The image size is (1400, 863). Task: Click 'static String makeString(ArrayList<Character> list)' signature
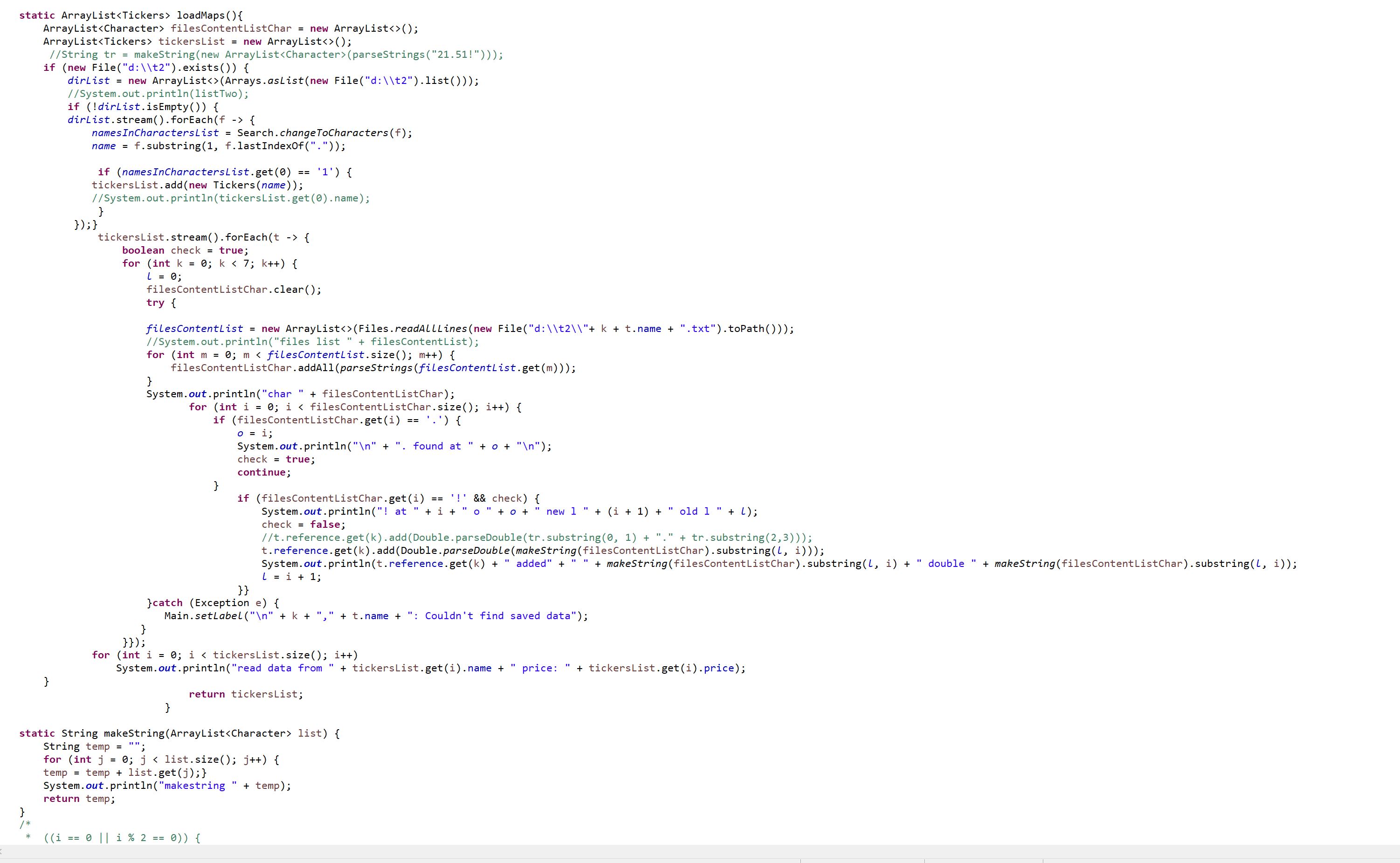tap(180, 733)
